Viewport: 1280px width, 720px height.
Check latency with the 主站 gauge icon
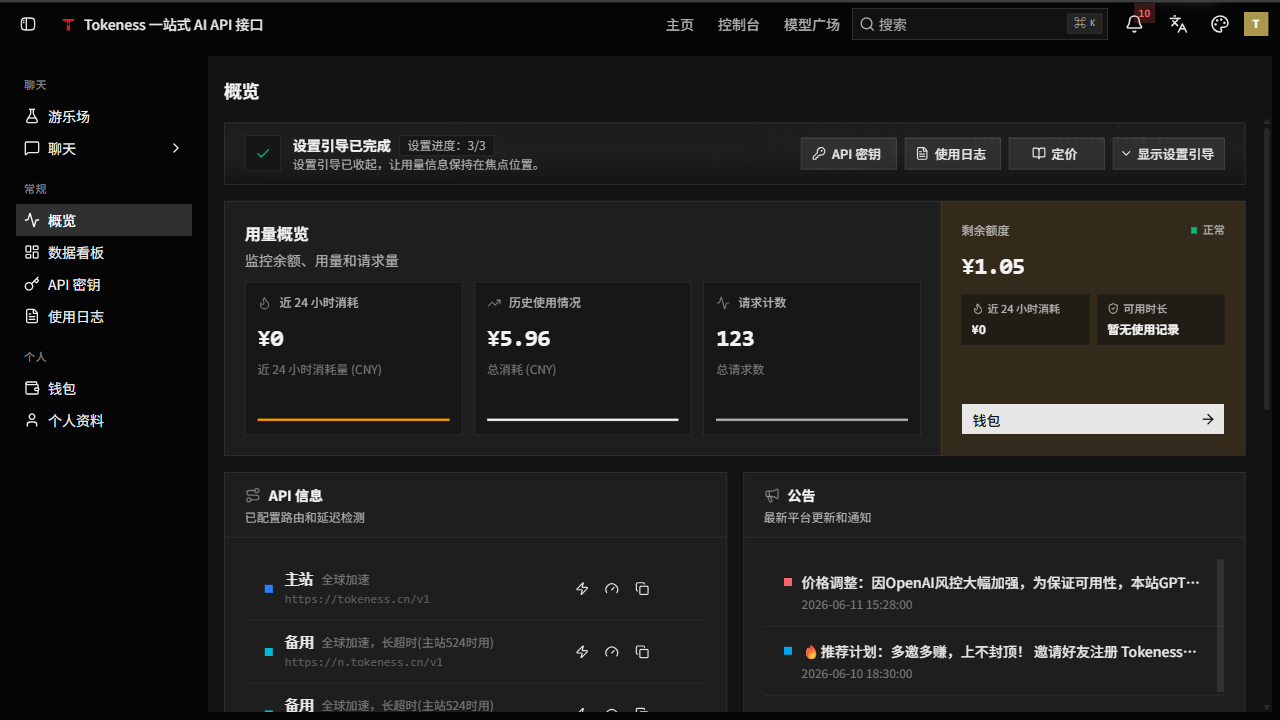(x=612, y=589)
